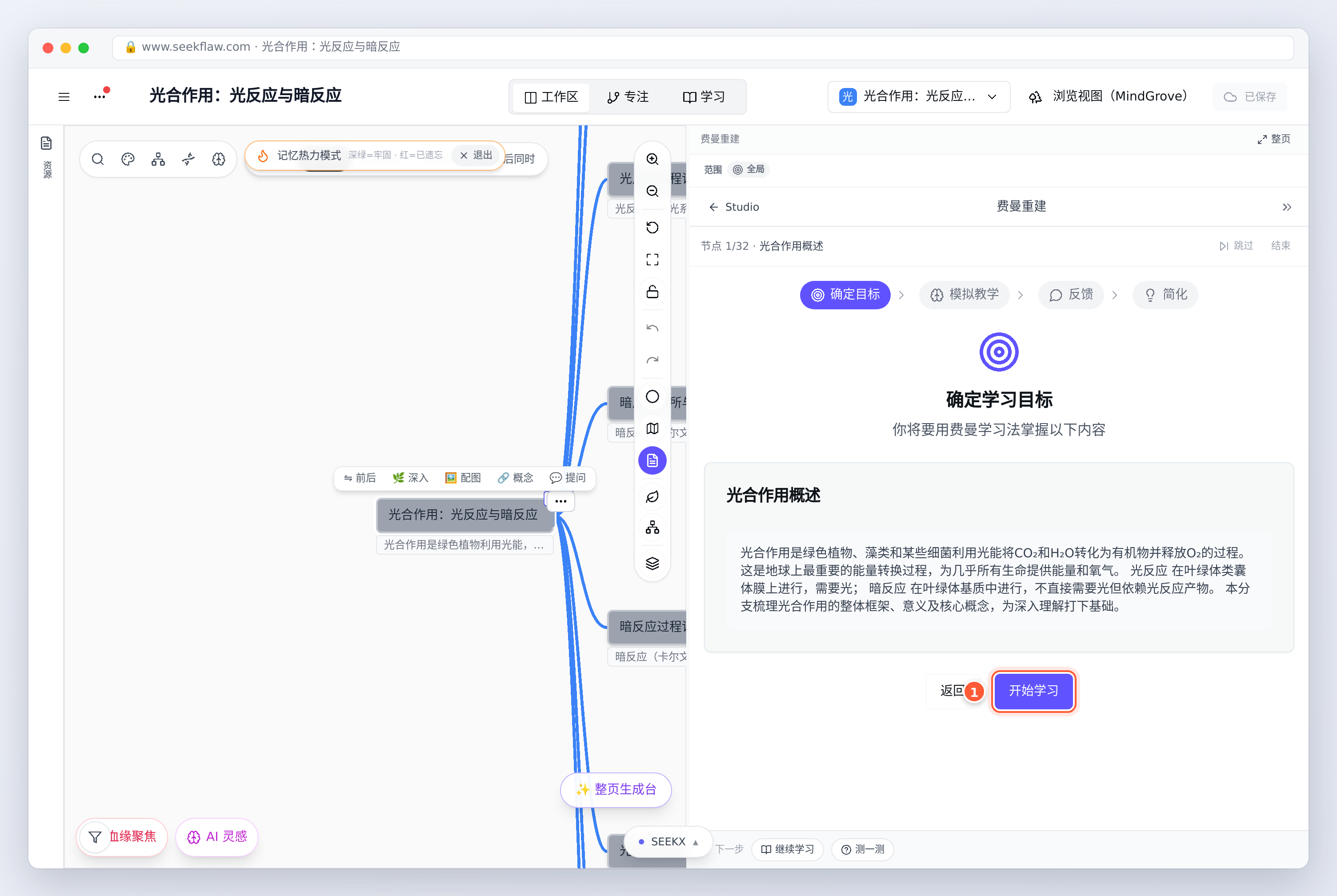
Task: Open the color palette theme icon
Action: (x=128, y=159)
